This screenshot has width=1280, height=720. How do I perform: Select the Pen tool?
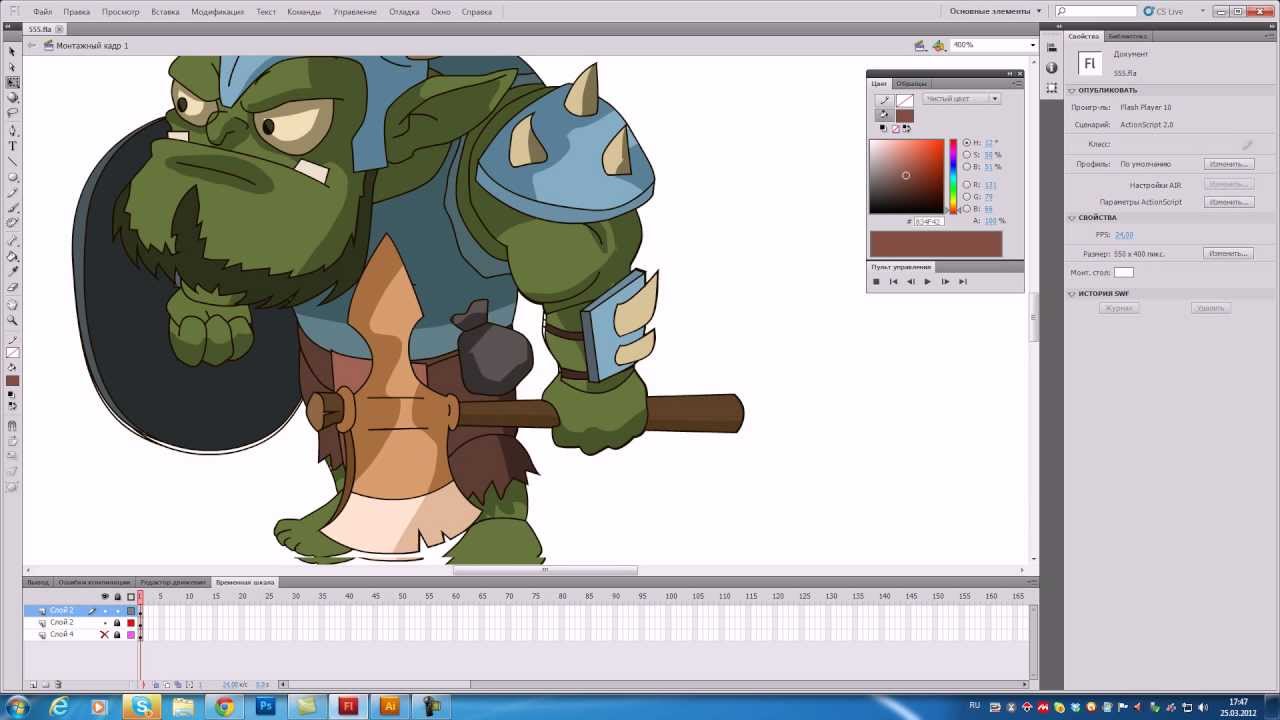click(x=12, y=131)
